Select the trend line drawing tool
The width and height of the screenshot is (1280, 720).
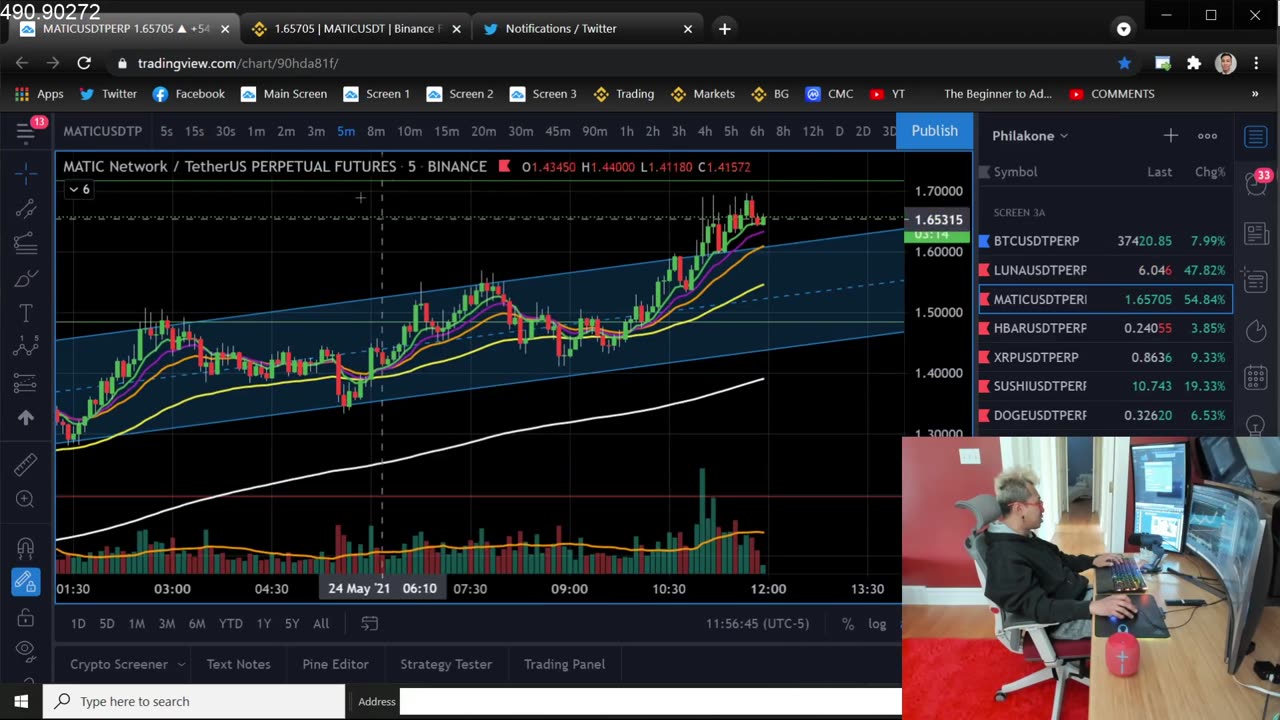[x=26, y=208]
